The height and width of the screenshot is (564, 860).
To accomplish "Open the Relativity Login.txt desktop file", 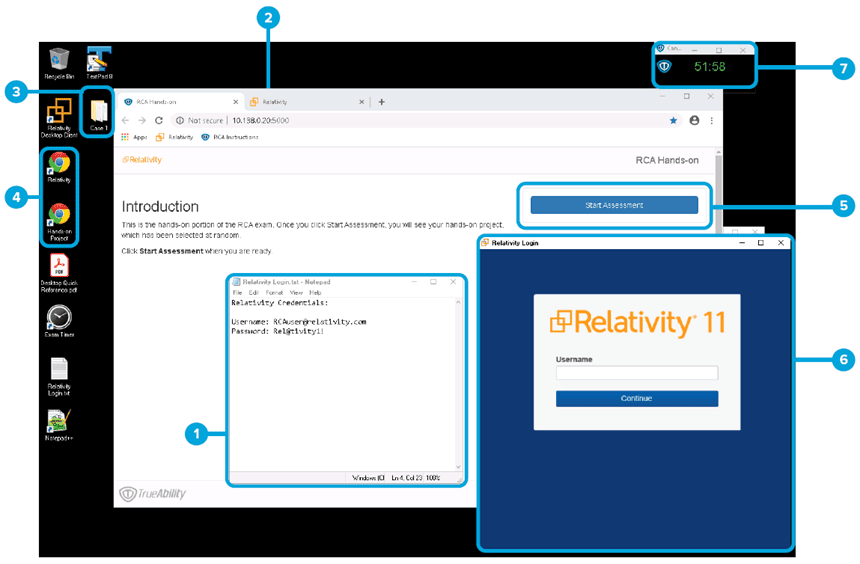I will click(x=59, y=377).
